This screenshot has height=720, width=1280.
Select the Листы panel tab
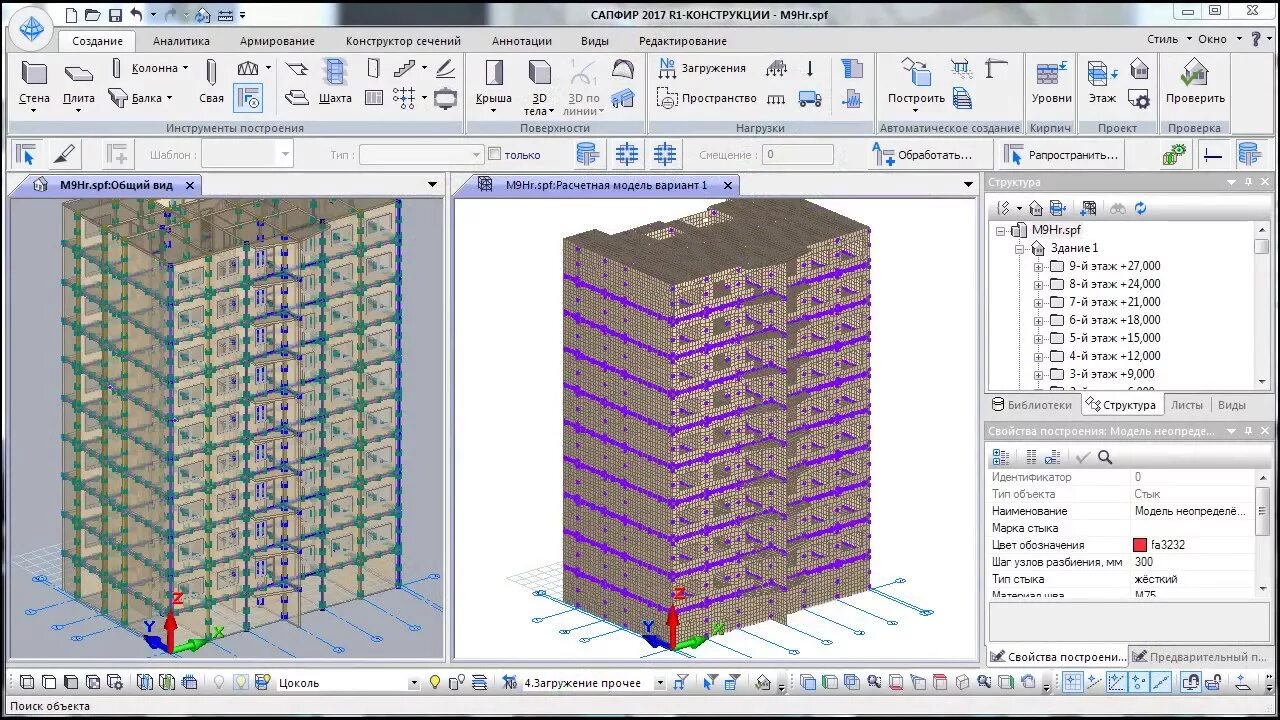pyautogui.click(x=1187, y=405)
